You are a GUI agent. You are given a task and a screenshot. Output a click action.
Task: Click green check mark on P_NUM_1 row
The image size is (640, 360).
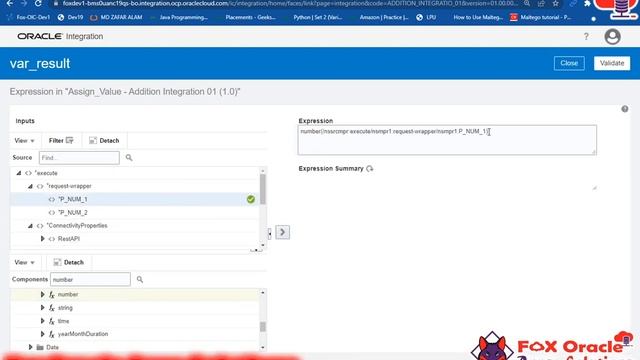point(251,199)
